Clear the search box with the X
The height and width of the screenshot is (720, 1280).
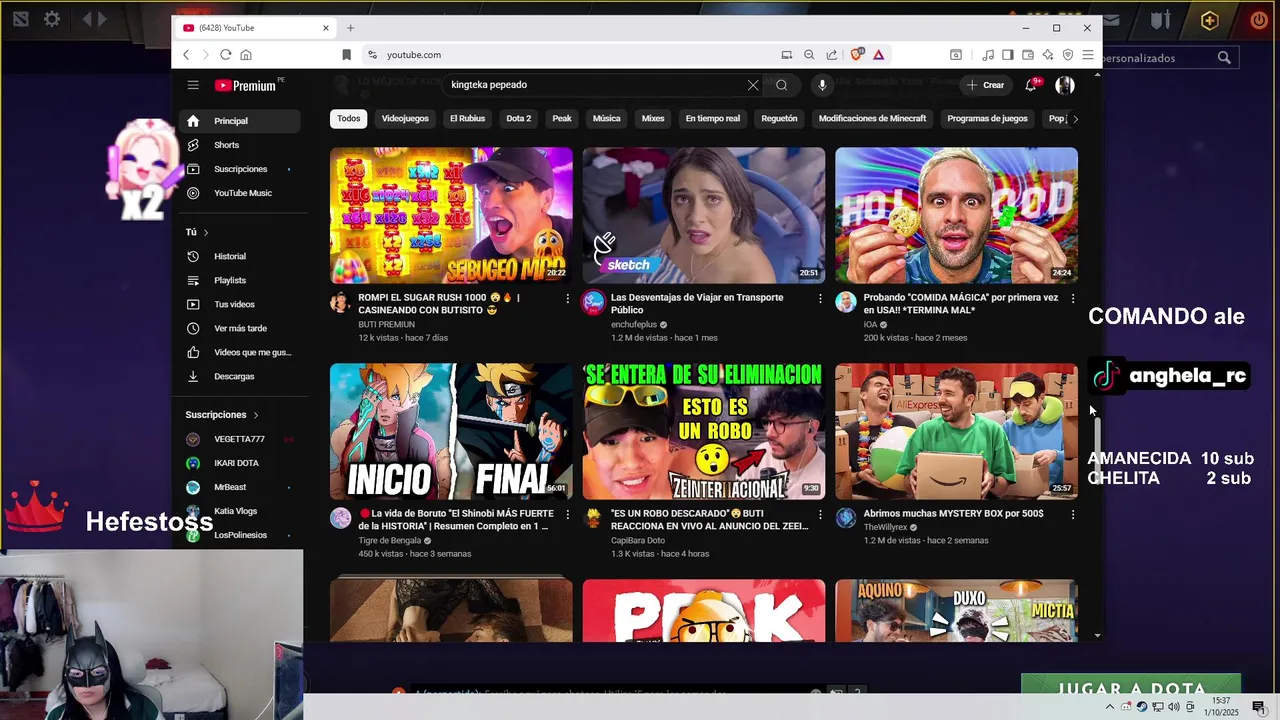coord(753,85)
